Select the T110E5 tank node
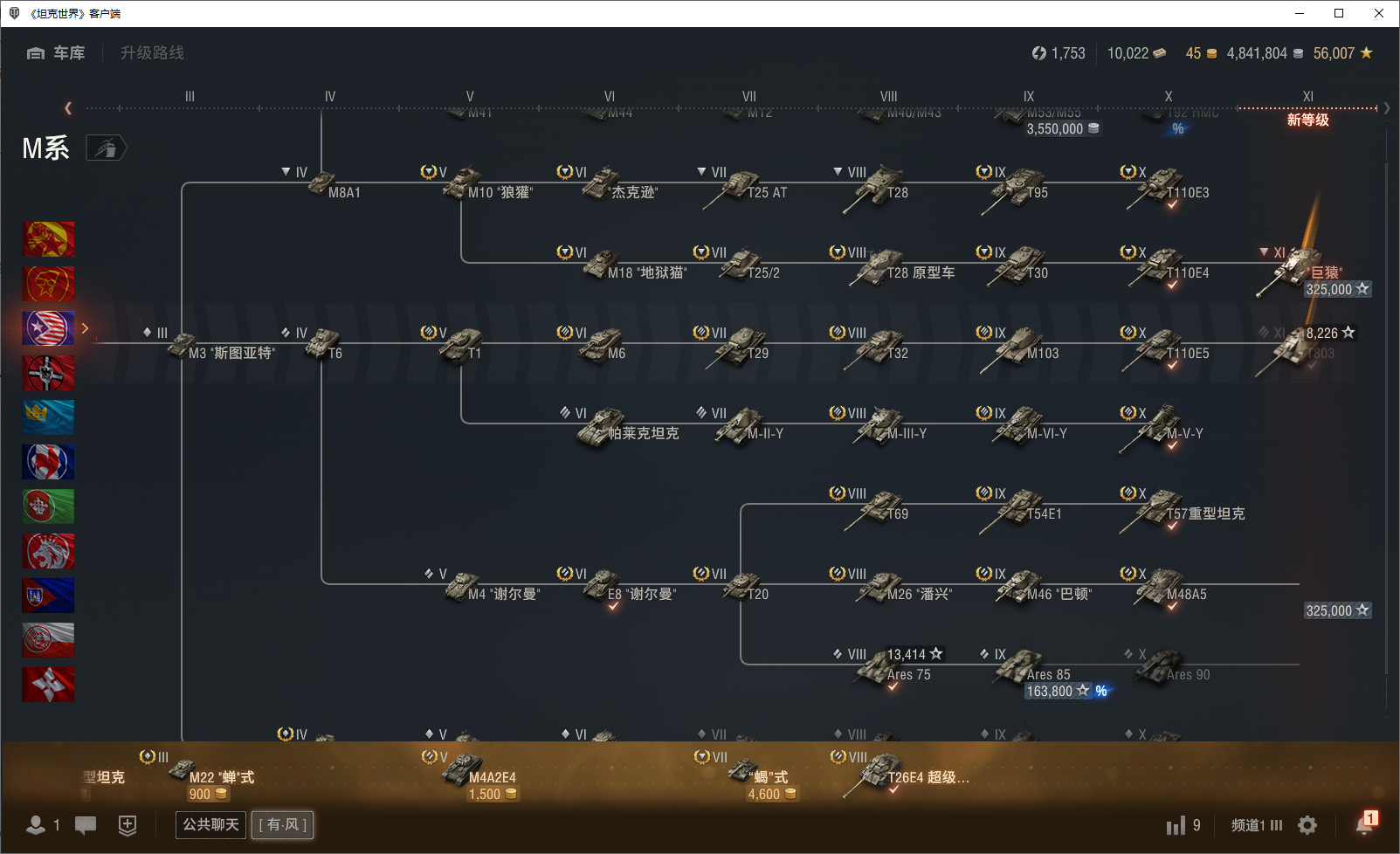The image size is (1400, 854). tap(1165, 349)
